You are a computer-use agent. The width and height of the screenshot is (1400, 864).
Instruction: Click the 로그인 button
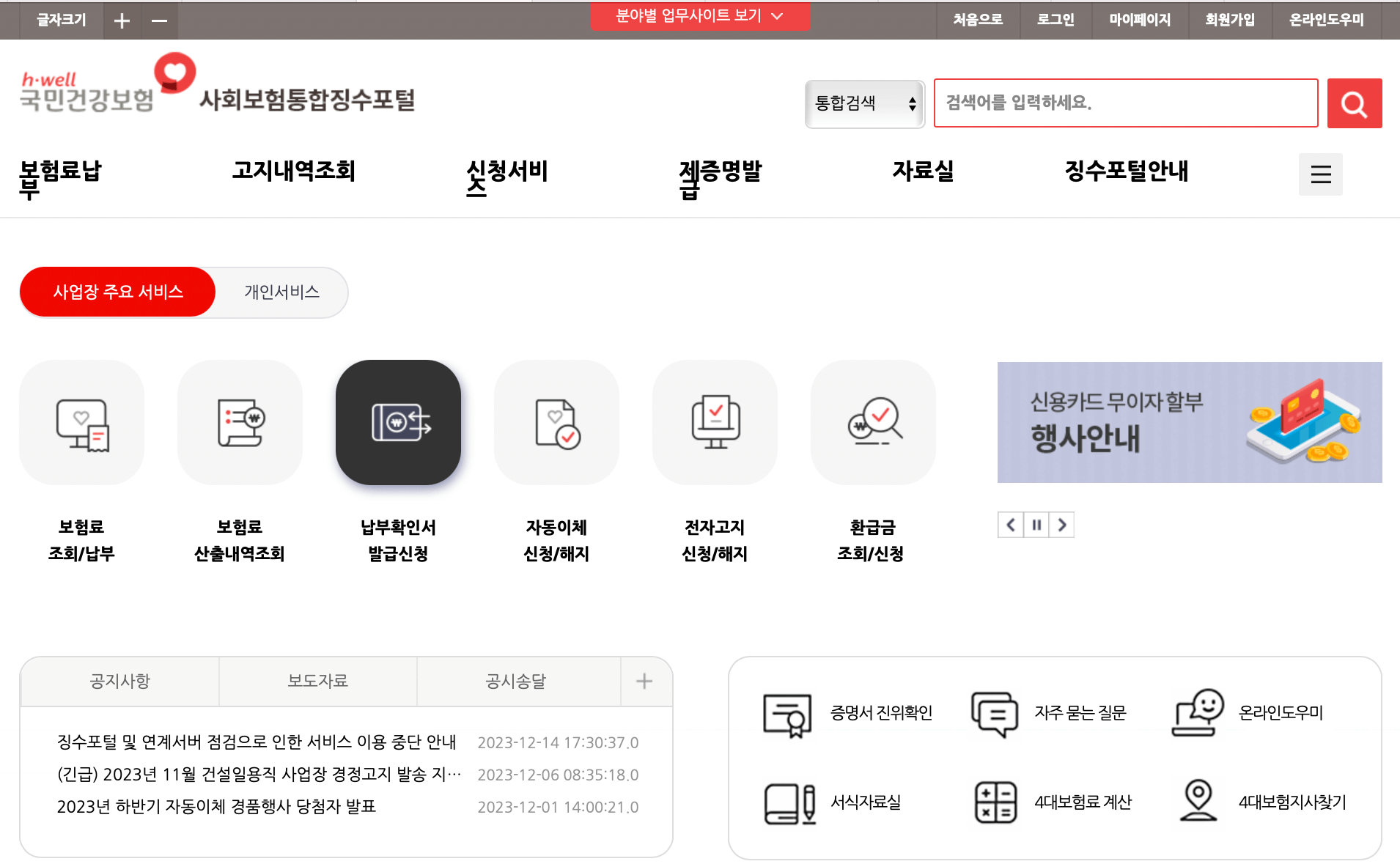(1055, 20)
